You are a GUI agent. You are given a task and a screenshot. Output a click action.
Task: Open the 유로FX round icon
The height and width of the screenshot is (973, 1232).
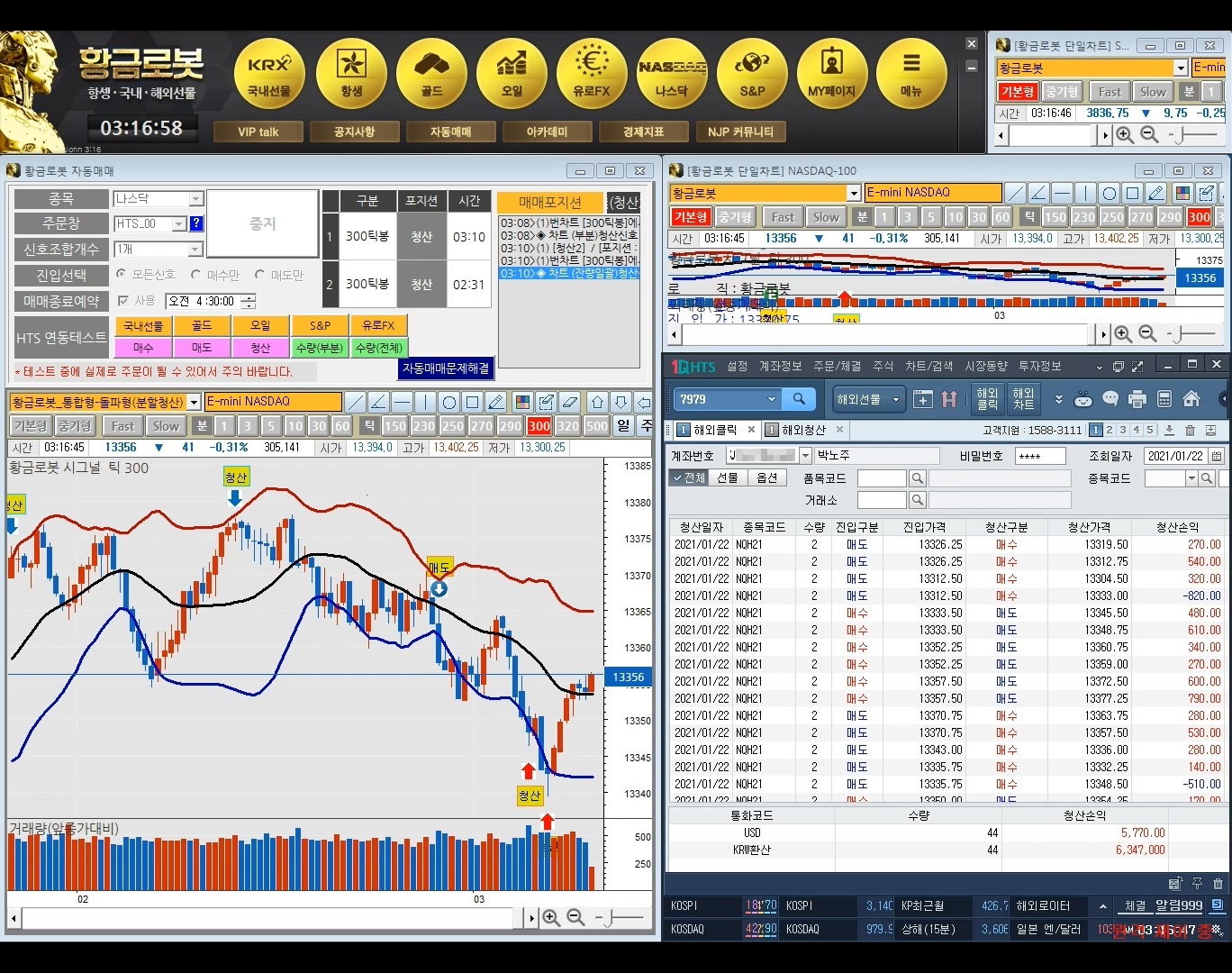click(x=592, y=73)
